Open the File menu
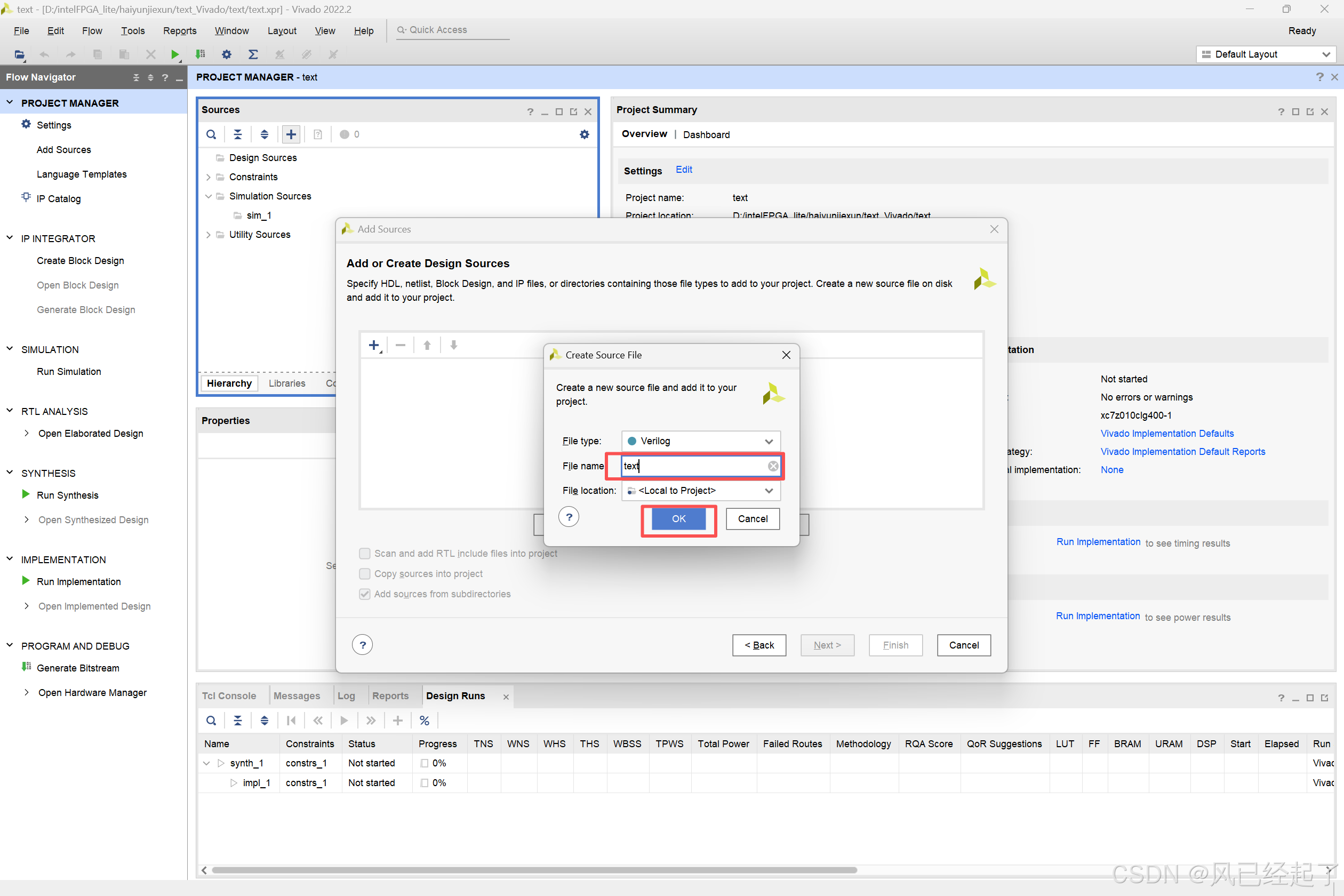This screenshot has width=1344, height=896. [21, 31]
